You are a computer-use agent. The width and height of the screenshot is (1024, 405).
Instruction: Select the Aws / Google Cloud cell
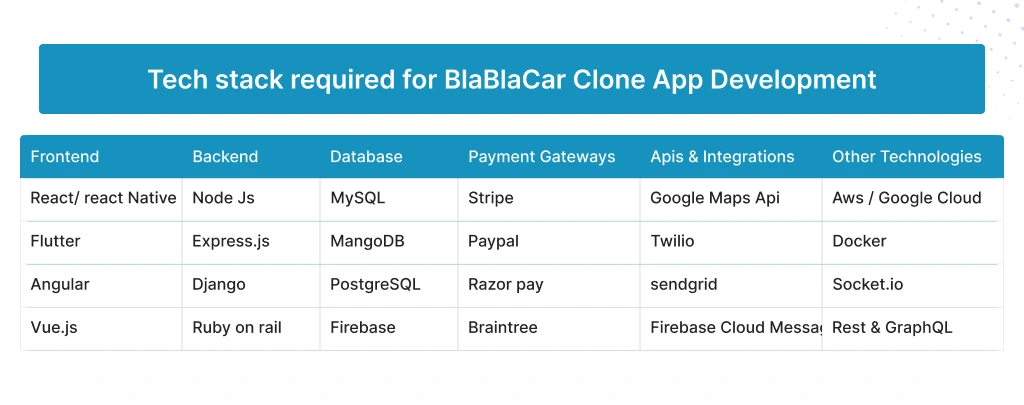(x=906, y=198)
